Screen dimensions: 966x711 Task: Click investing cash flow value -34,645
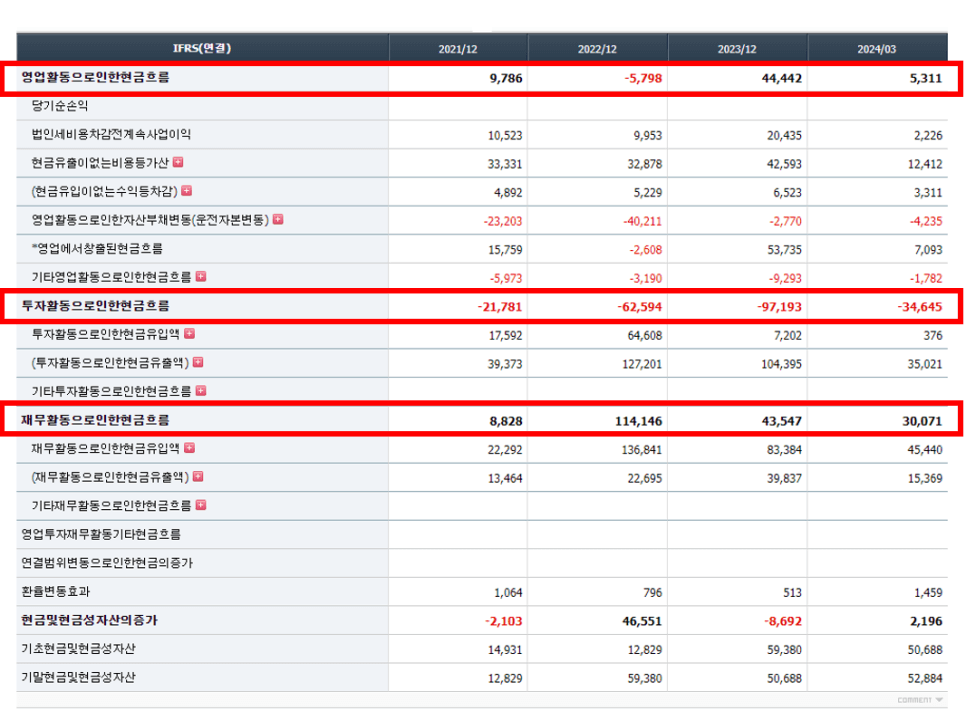920,307
